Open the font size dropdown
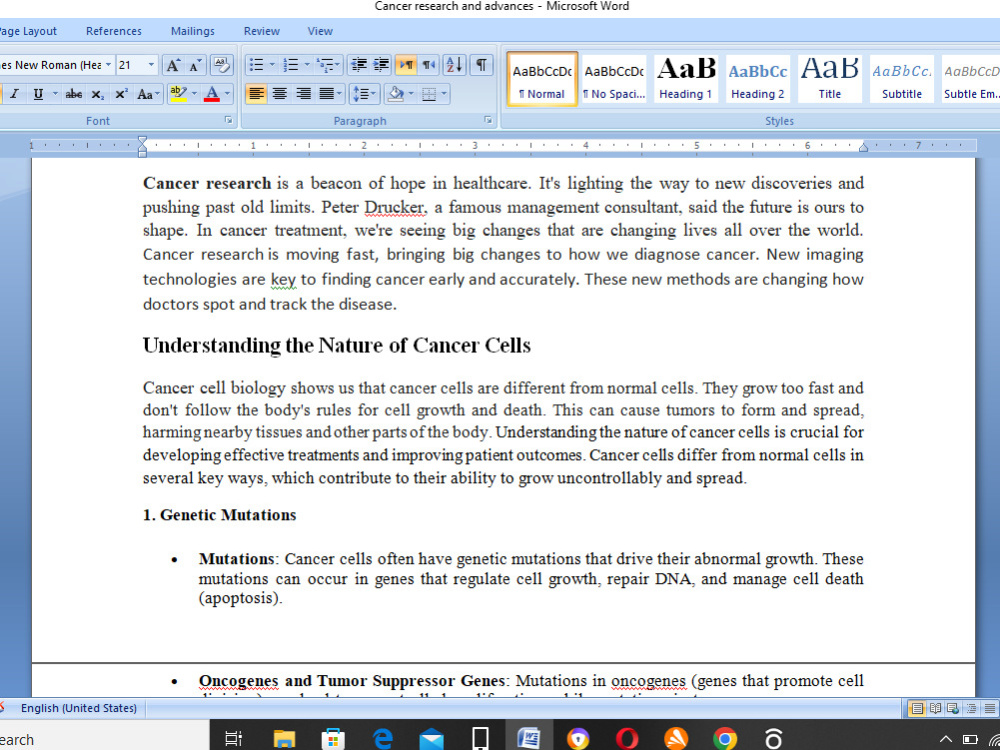Viewport: 1000px width, 750px height. tap(151, 65)
